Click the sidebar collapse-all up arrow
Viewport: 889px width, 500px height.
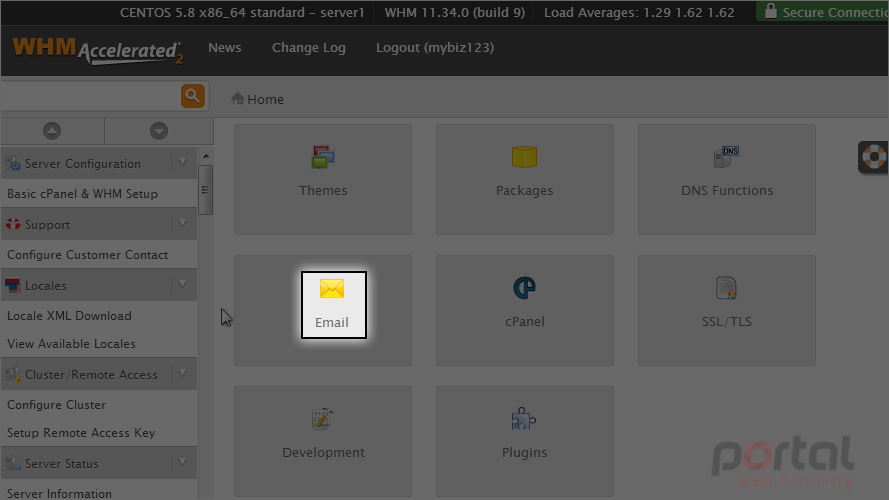(52, 131)
